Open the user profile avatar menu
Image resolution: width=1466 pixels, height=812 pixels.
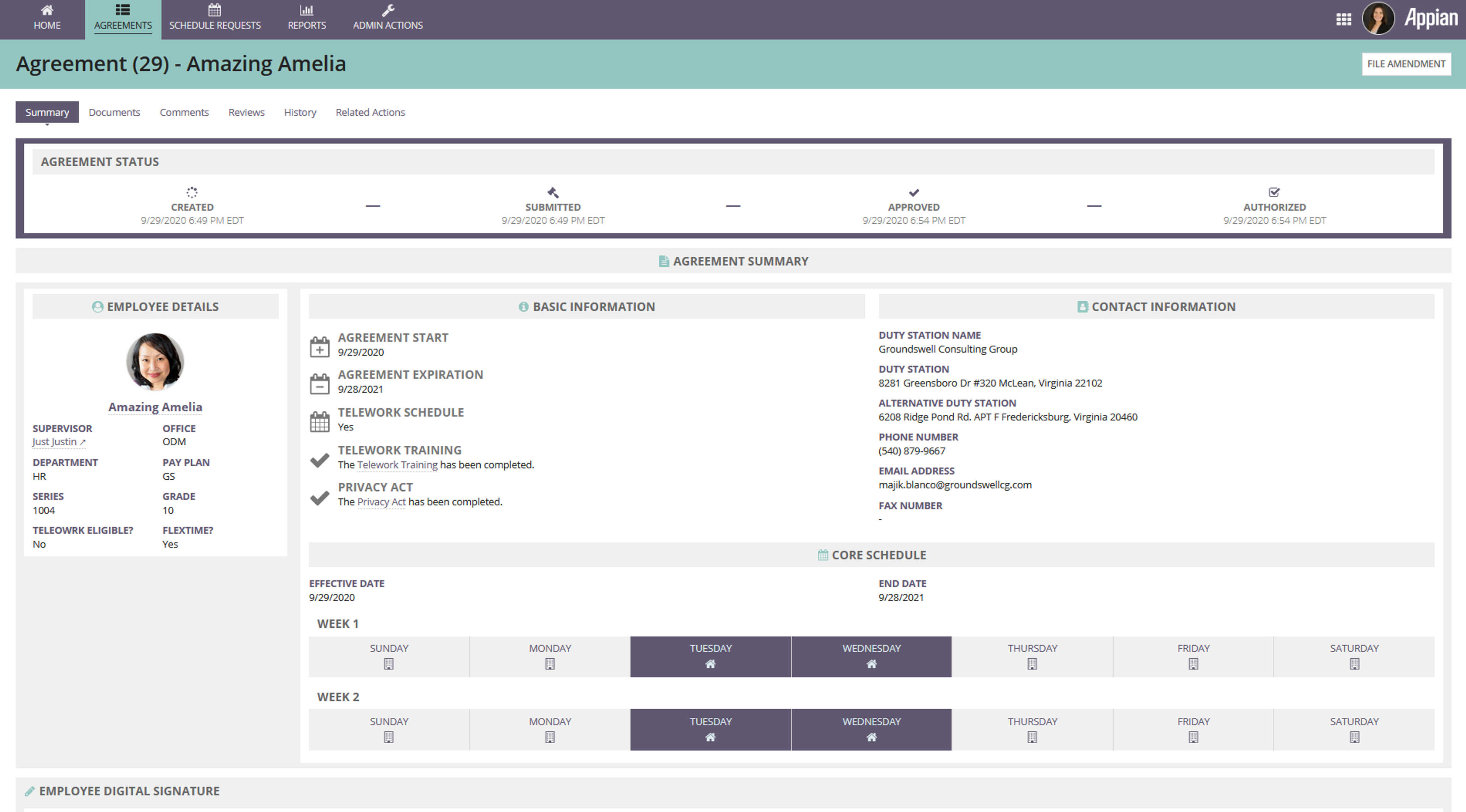(1378, 19)
